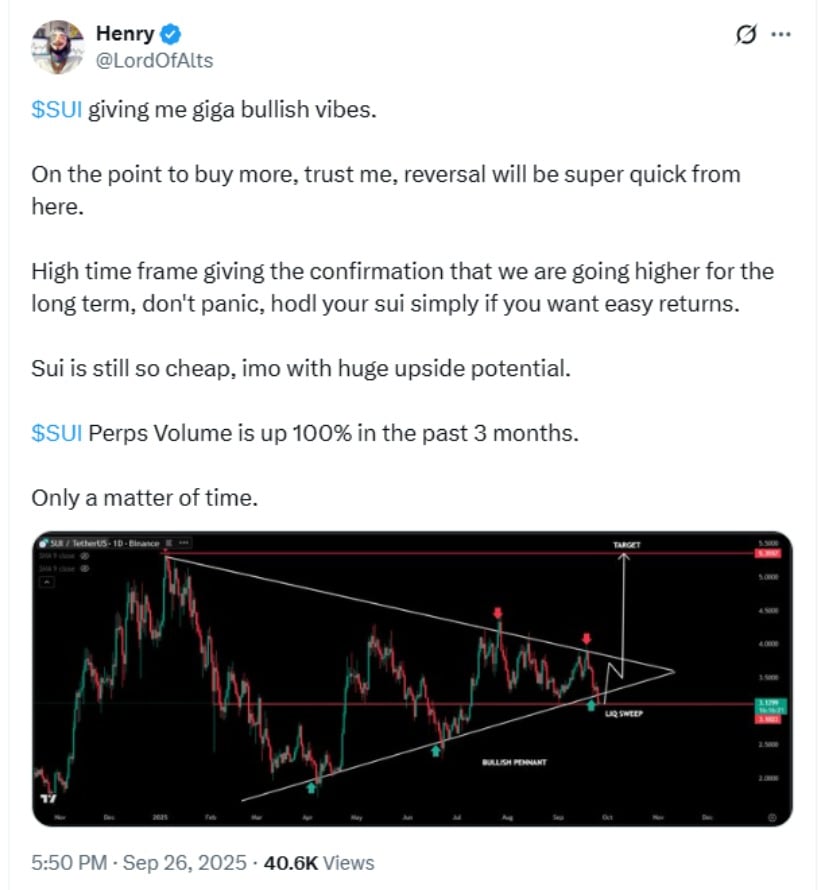Hide the second SMA indicator via its eye
825x890 pixels.
[85, 568]
